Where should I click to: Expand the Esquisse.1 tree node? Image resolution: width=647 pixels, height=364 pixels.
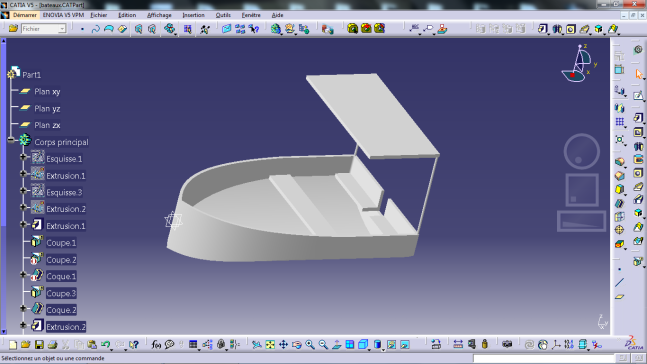[x=23, y=157]
